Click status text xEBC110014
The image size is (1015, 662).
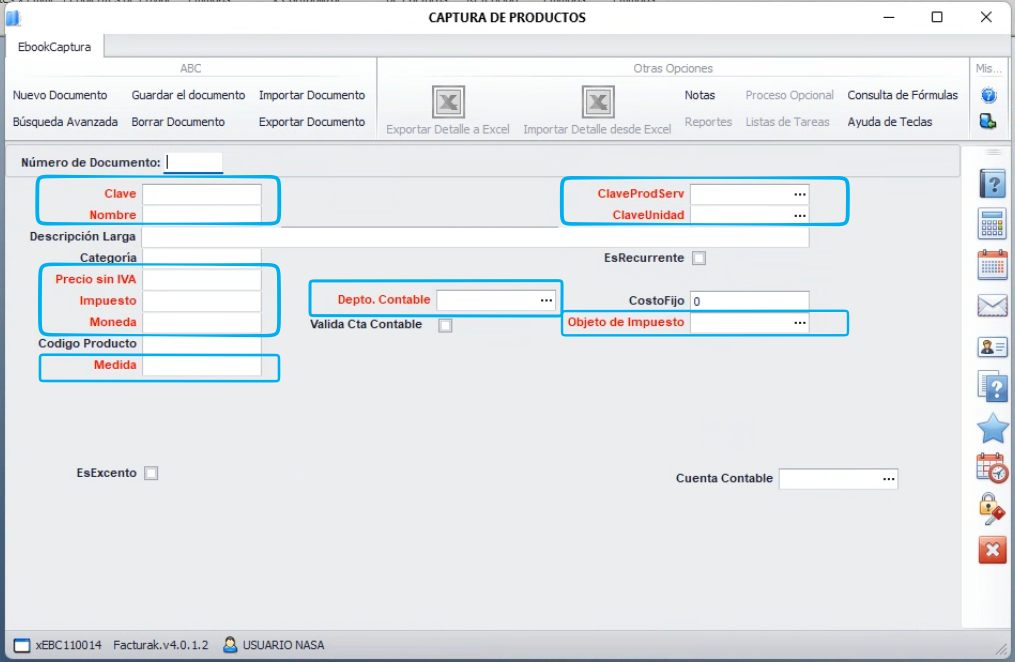[x=69, y=645]
